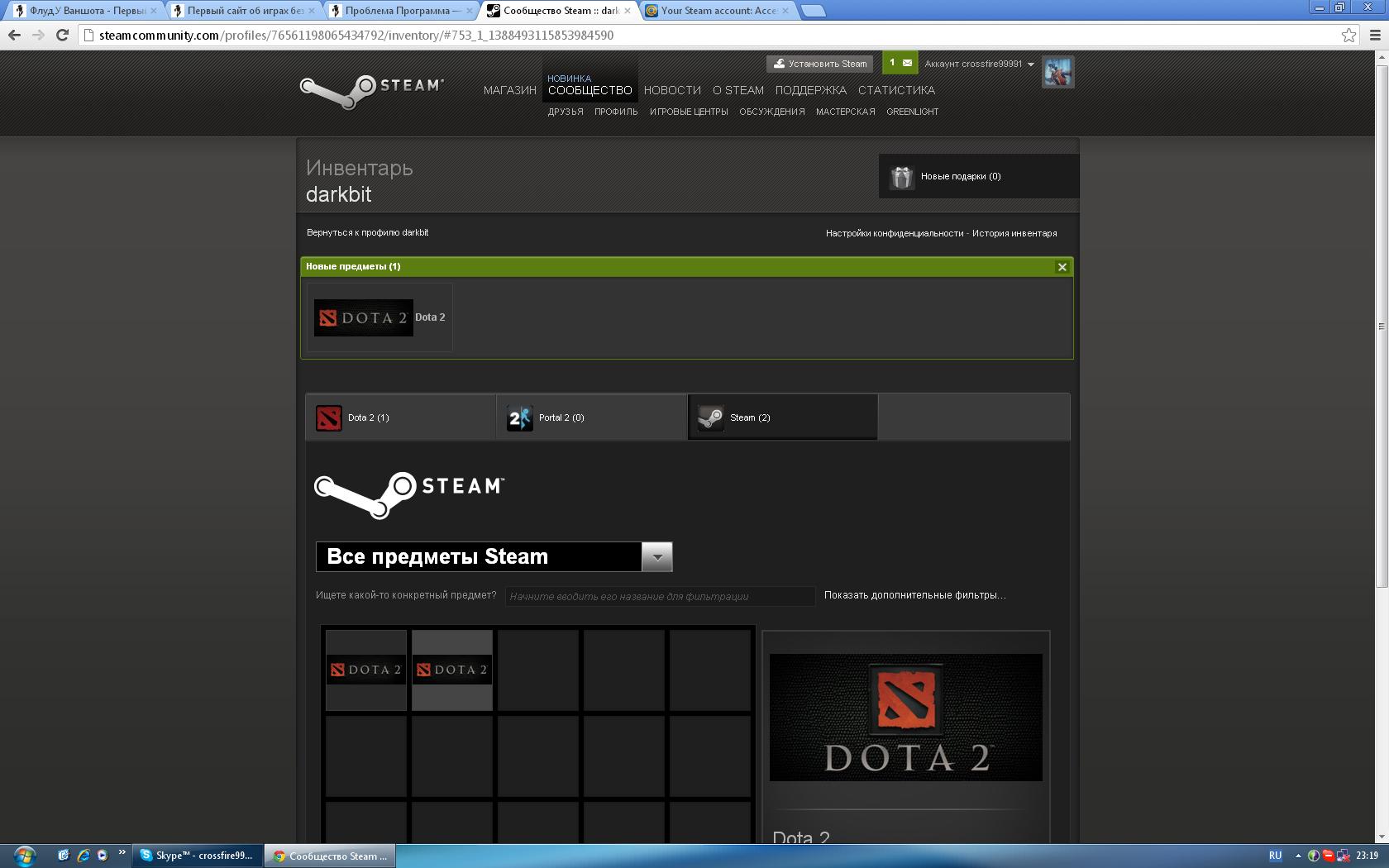Click the large Dota 2 preview image
The height and width of the screenshot is (868, 1389).
tap(906, 718)
